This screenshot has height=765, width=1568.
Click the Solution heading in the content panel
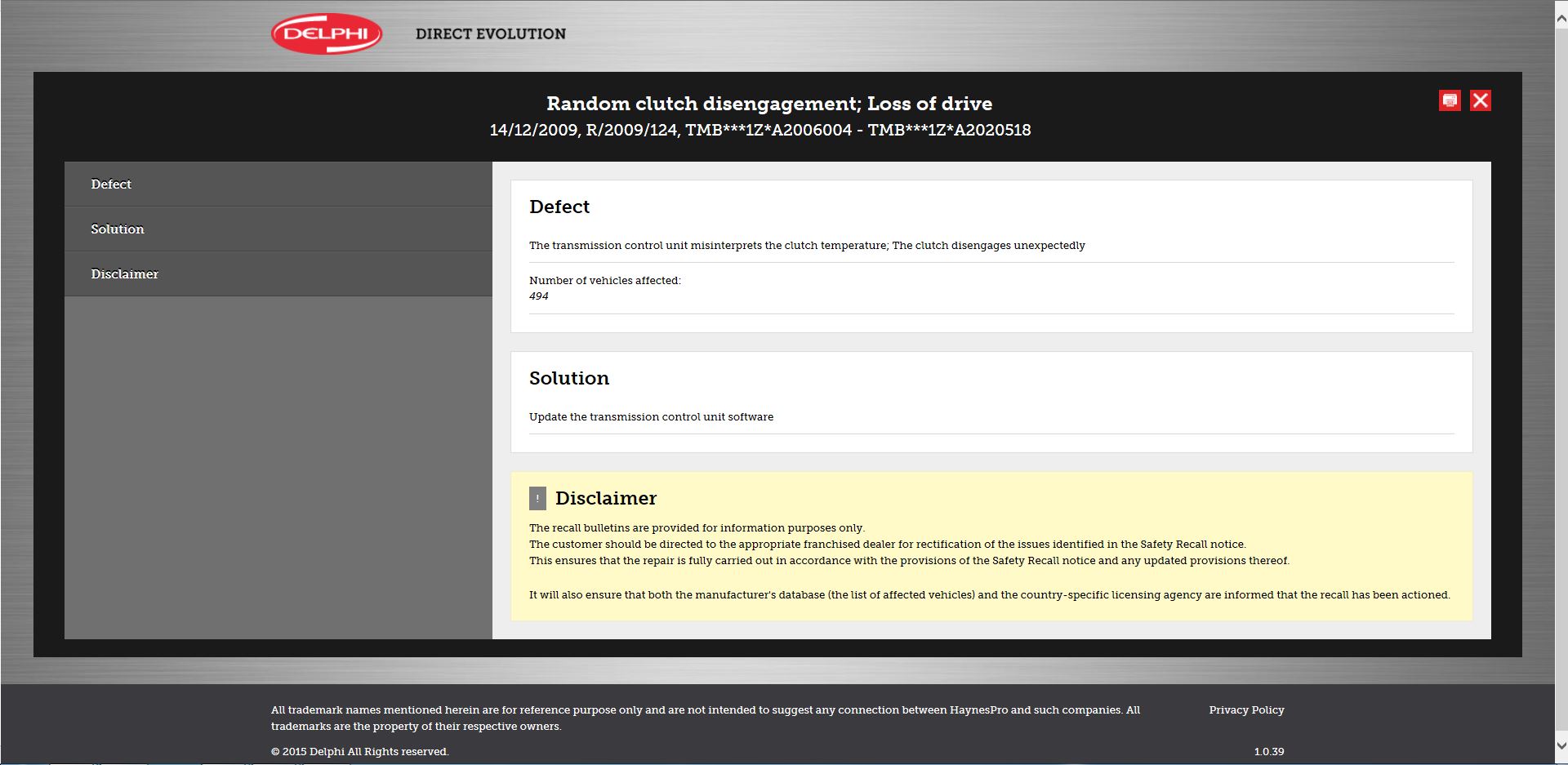pyautogui.click(x=569, y=379)
